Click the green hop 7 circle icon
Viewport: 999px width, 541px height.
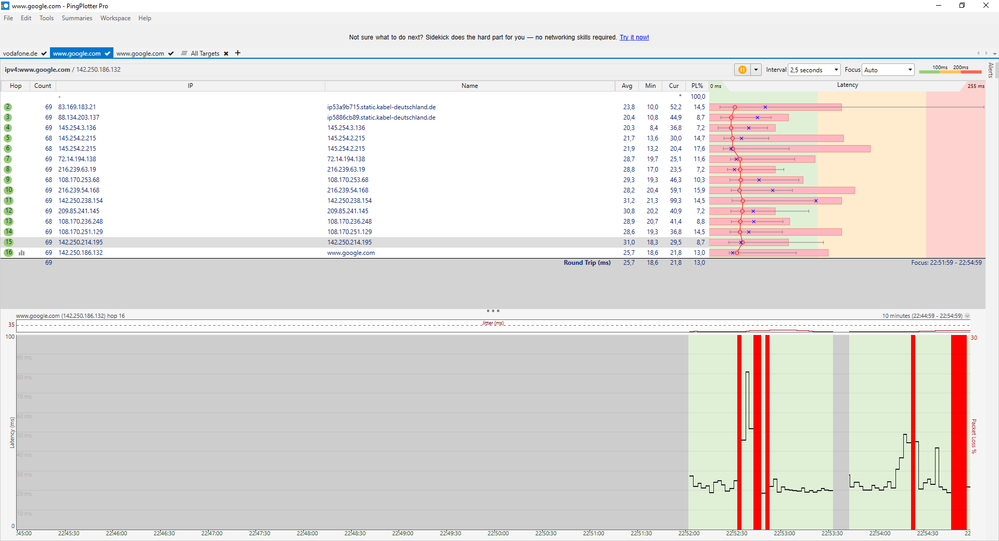8,159
